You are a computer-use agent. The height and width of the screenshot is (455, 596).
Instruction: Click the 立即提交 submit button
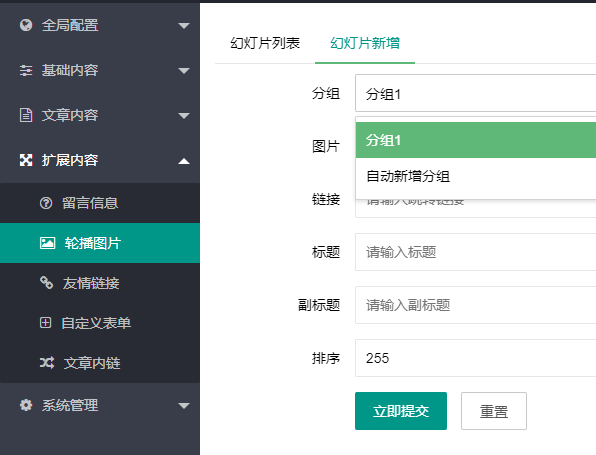point(401,411)
